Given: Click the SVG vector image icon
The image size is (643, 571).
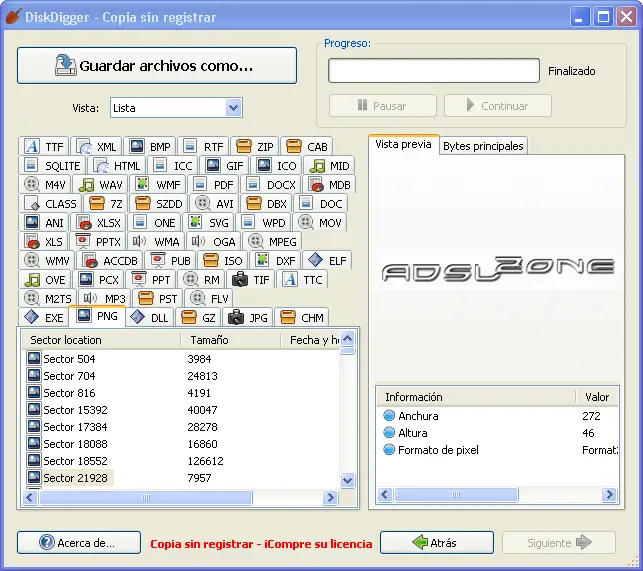Looking at the screenshot, I should point(195,222).
